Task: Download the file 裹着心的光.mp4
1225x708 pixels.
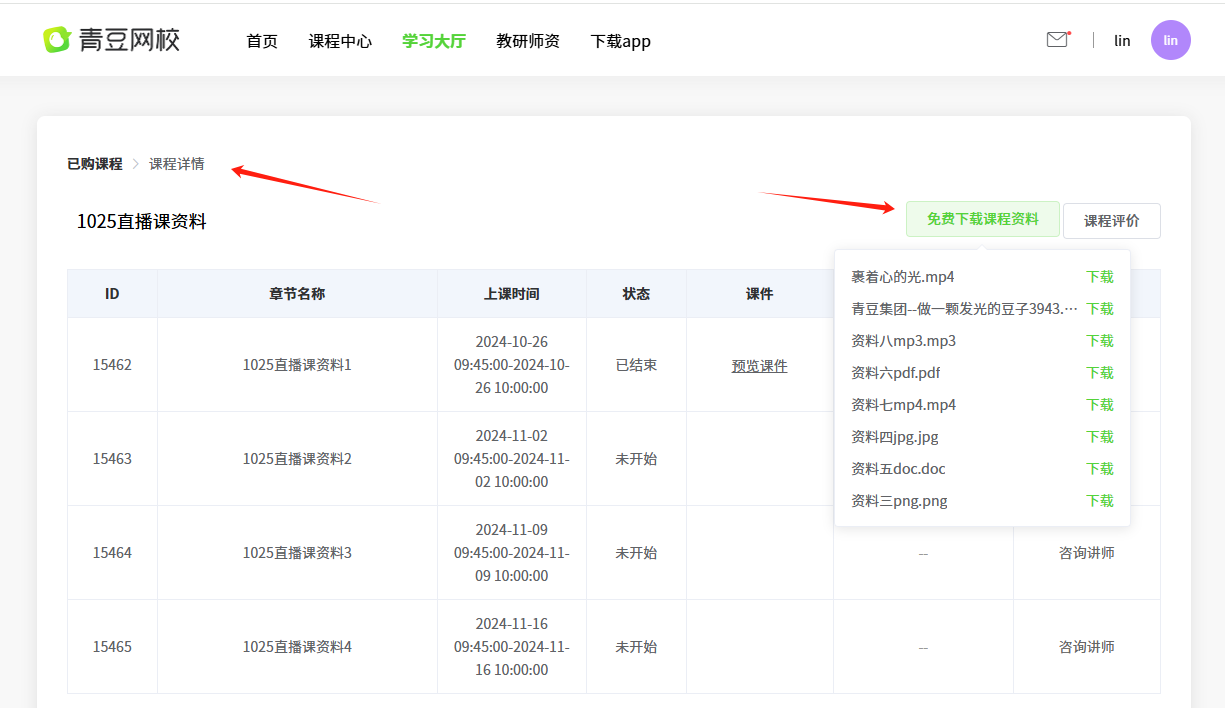Action: (x=1100, y=277)
